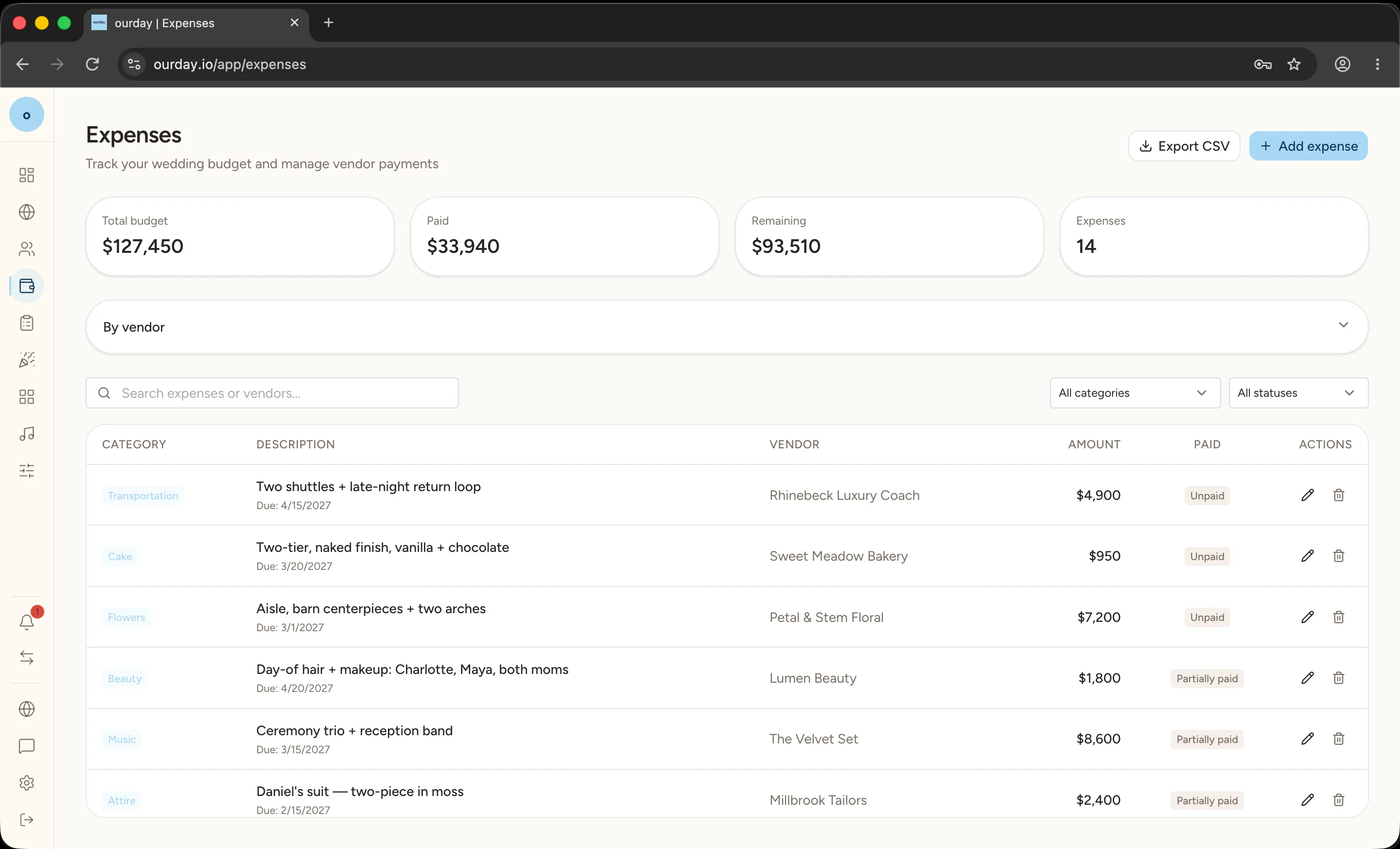Edit the Petal & Stem Floral expense
Viewport: 1400px width, 849px height.
tap(1307, 617)
